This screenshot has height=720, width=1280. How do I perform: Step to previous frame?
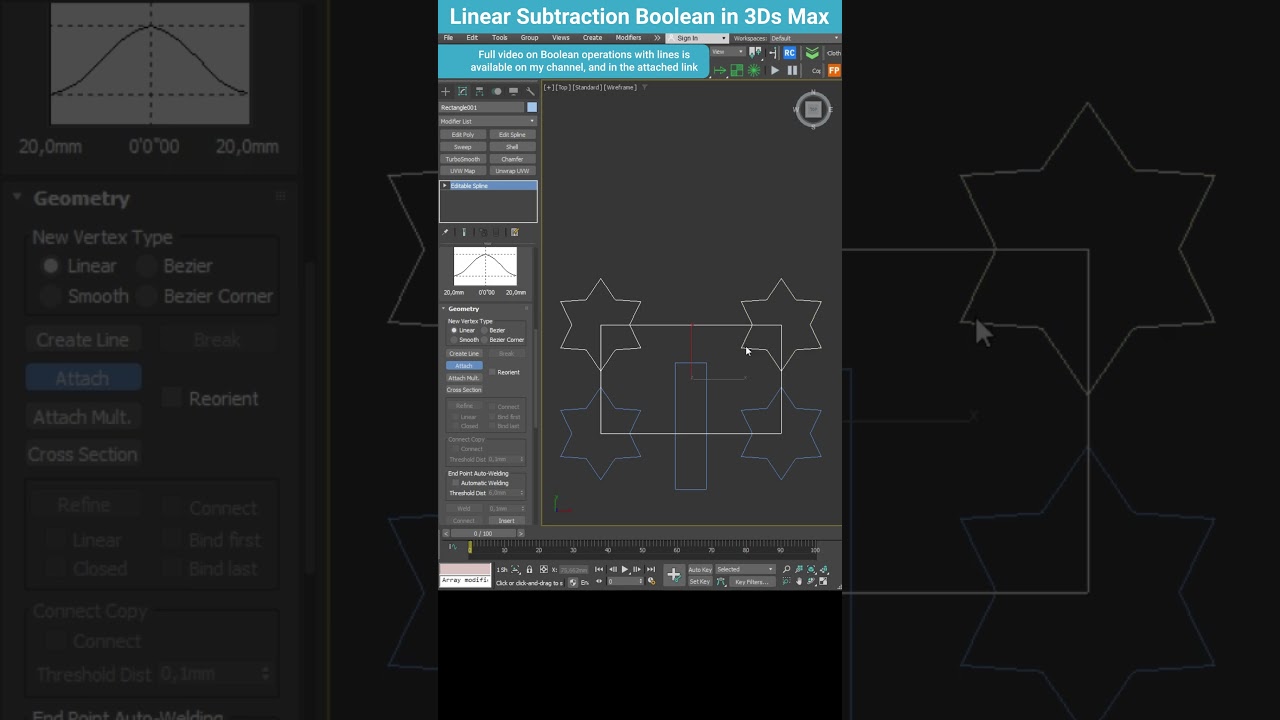click(x=613, y=569)
